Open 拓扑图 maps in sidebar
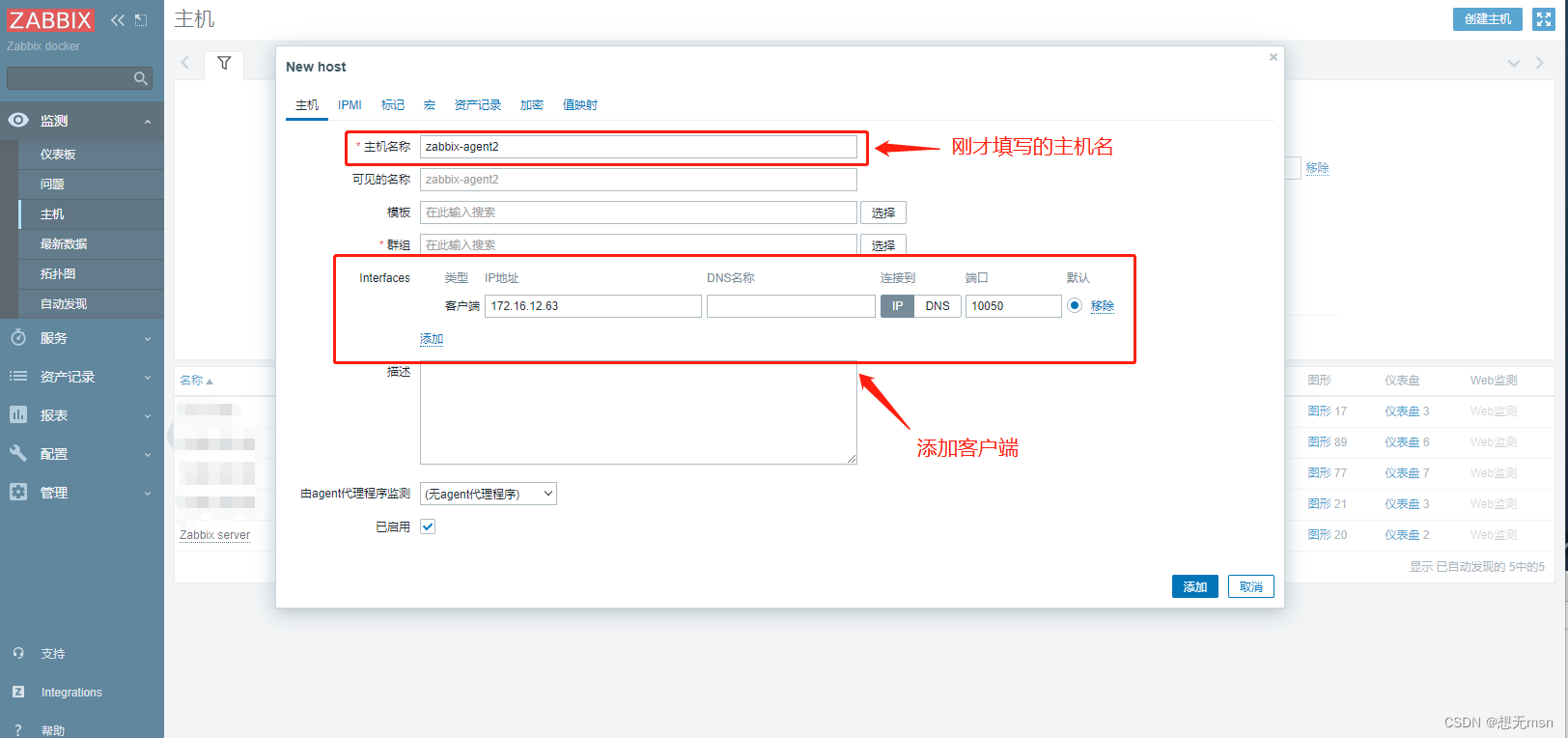This screenshot has width=1568, height=738. (58, 274)
